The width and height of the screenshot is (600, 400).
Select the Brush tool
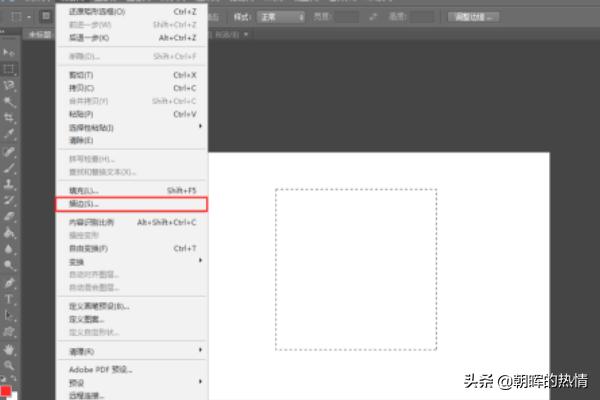8,168
